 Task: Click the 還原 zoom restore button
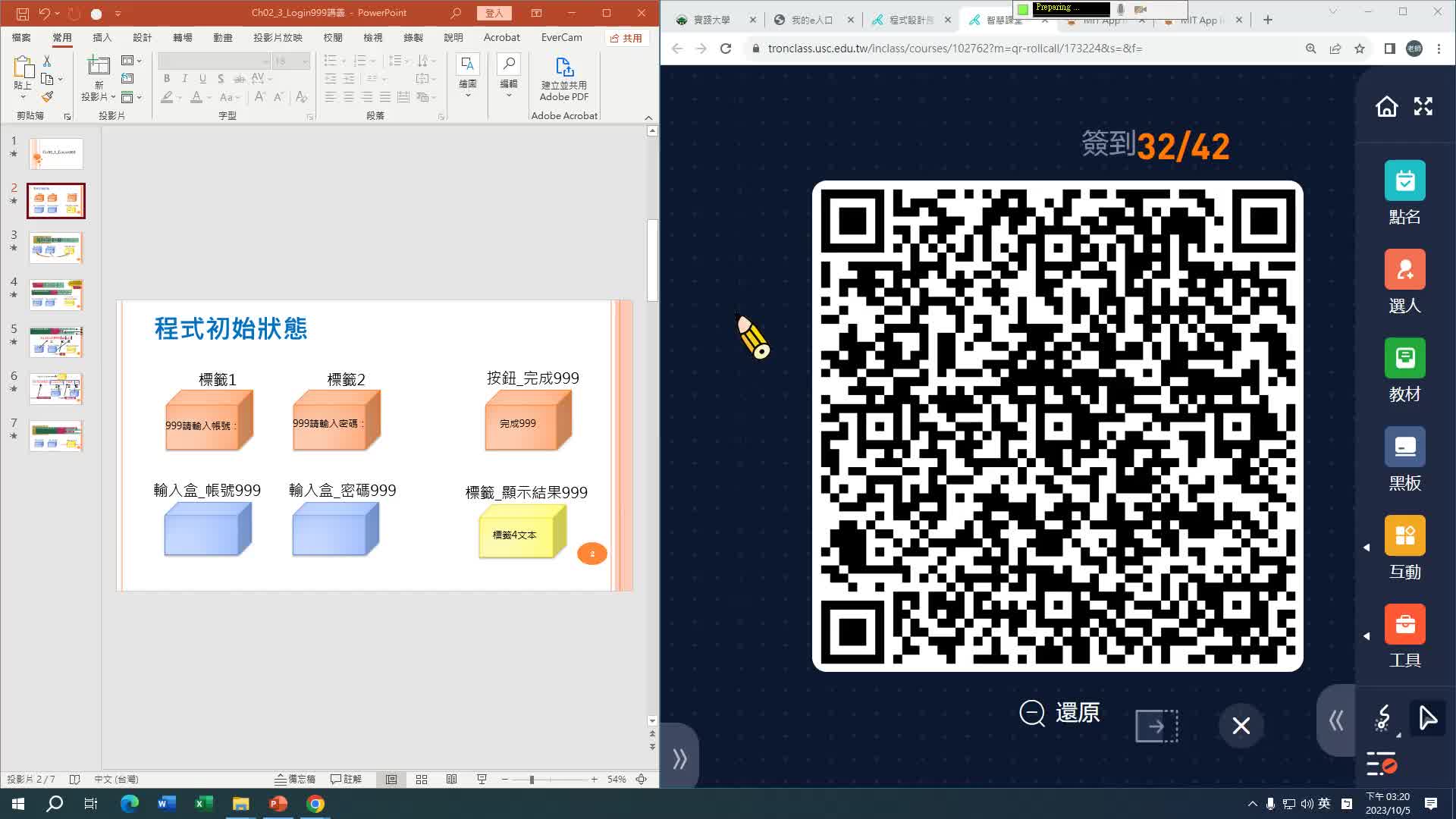coord(1059,713)
